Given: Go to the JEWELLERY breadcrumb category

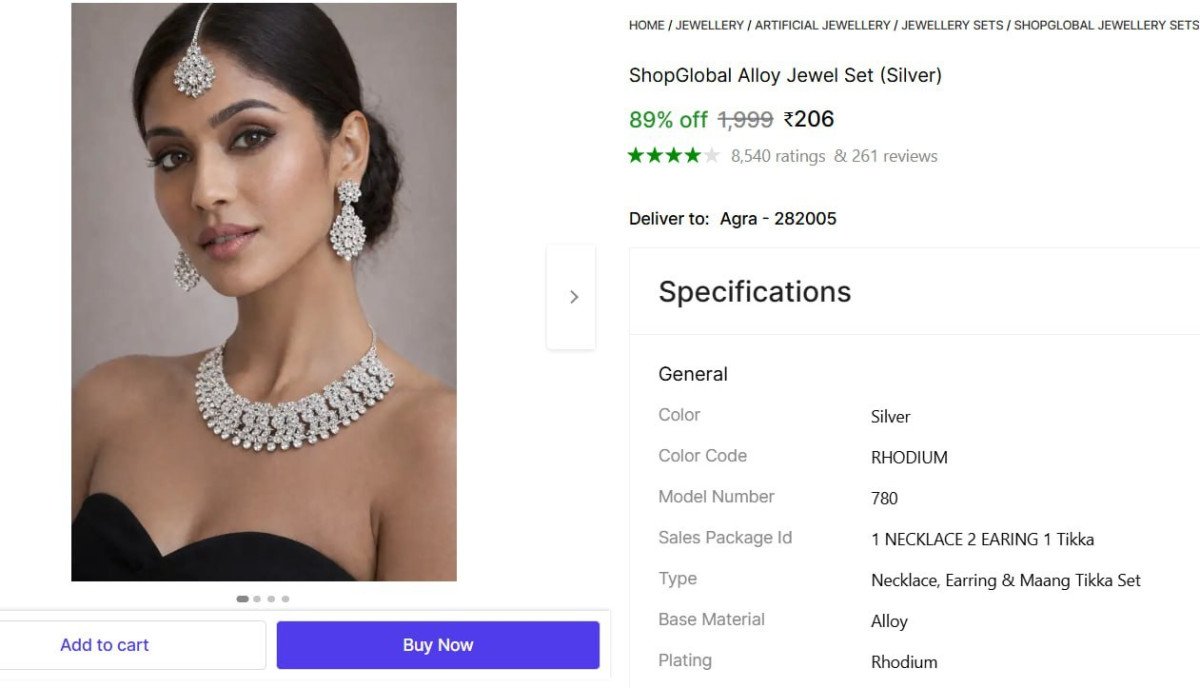Looking at the screenshot, I should 710,25.
